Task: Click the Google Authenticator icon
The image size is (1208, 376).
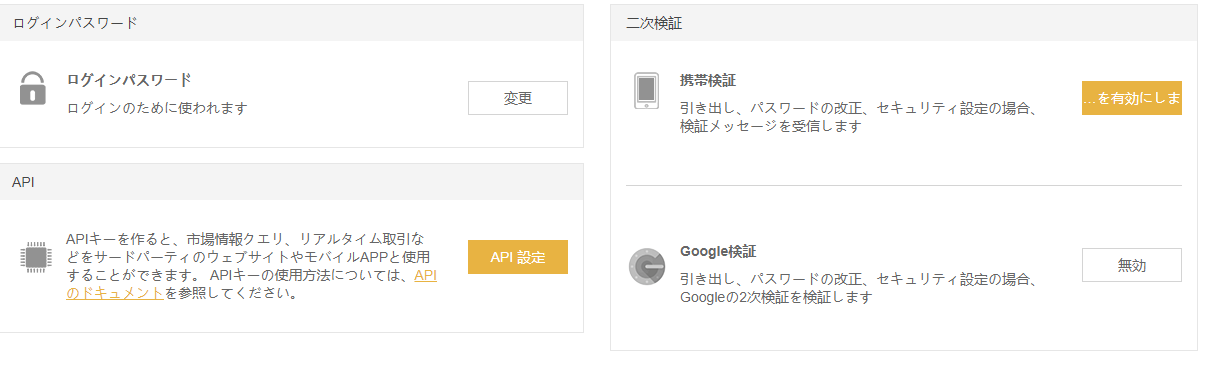Action: [x=647, y=266]
